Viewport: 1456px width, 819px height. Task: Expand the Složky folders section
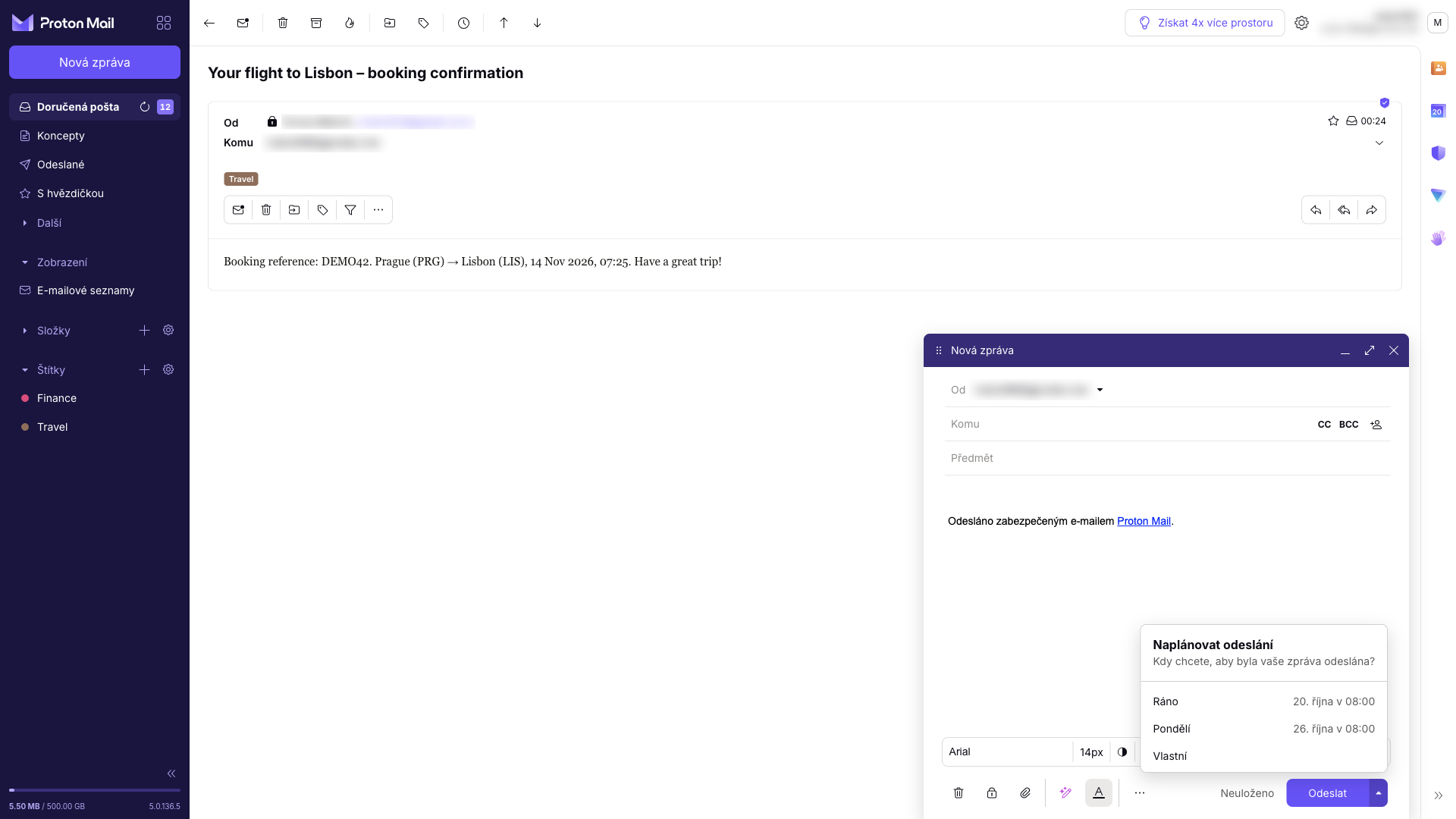pyautogui.click(x=53, y=331)
